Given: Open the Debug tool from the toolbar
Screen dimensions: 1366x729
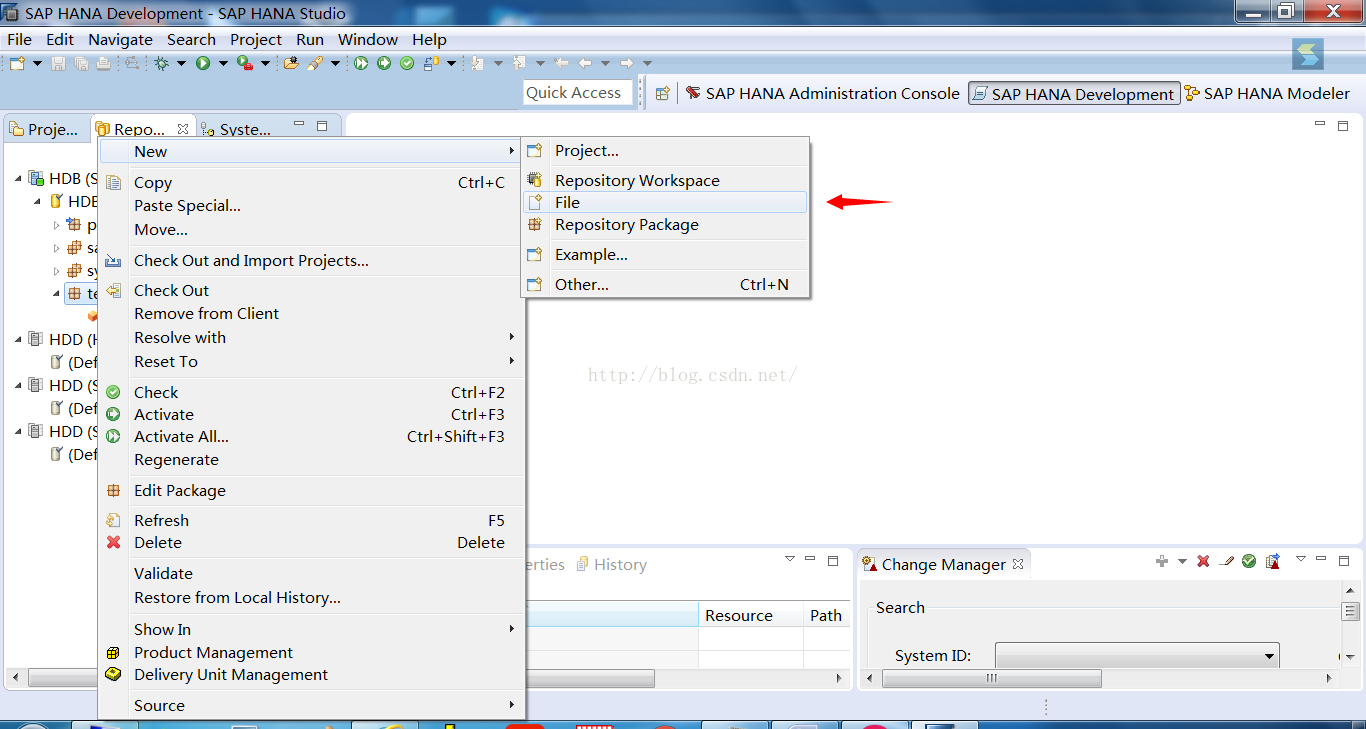Looking at the screenshot, I should point(160,63).
